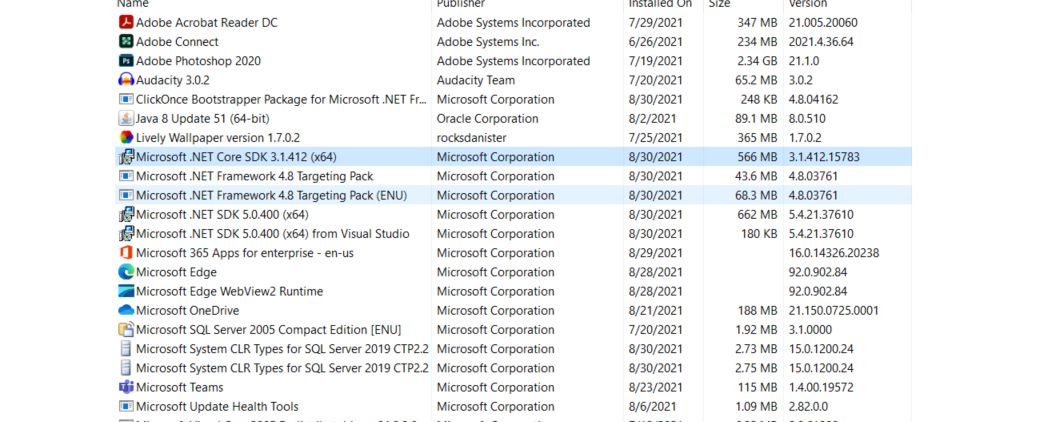Click version 21.005.20060
1057x422 pixels.
tap(823, 22)
